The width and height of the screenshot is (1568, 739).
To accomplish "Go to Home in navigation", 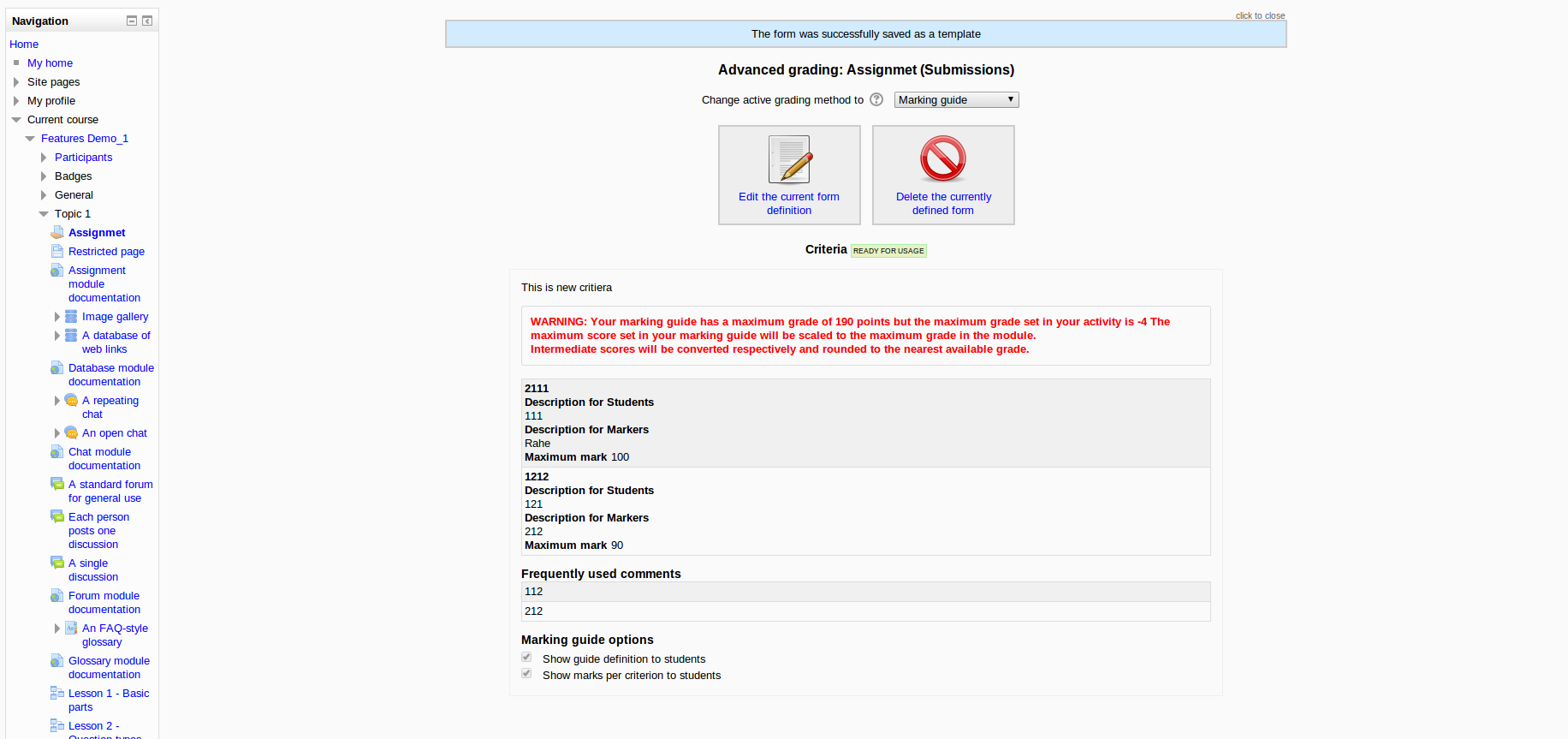I will [x=24, y=44].
